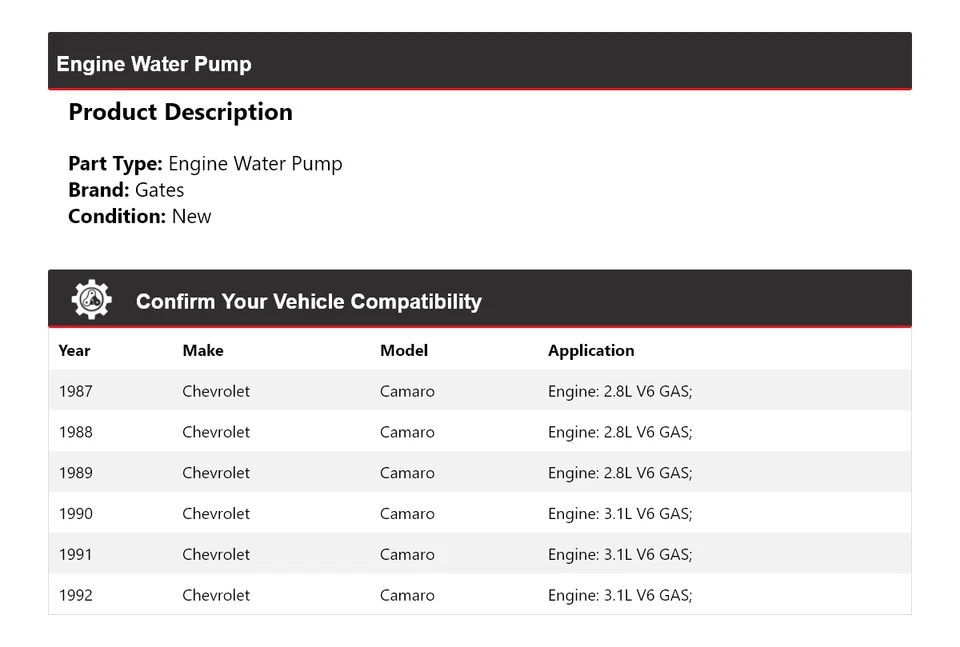Click the 1991 row engine application text
960x647 pixels.
coord(620,555)
